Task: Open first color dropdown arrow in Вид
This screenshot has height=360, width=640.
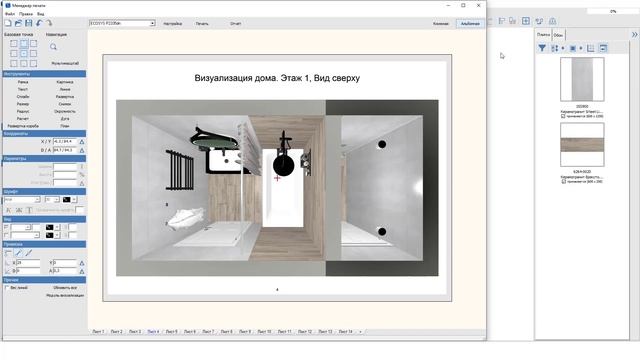Action: (x=57, y=227)
